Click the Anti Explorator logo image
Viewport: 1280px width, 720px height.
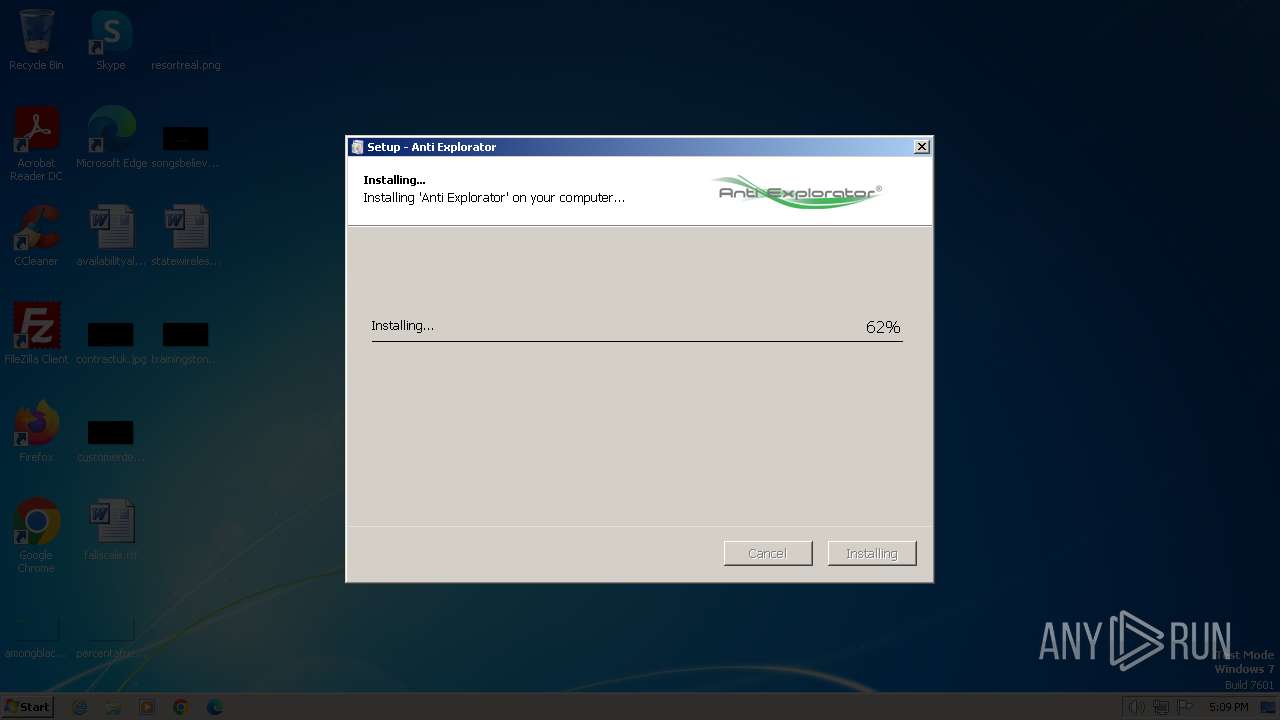tap(799, 191)
